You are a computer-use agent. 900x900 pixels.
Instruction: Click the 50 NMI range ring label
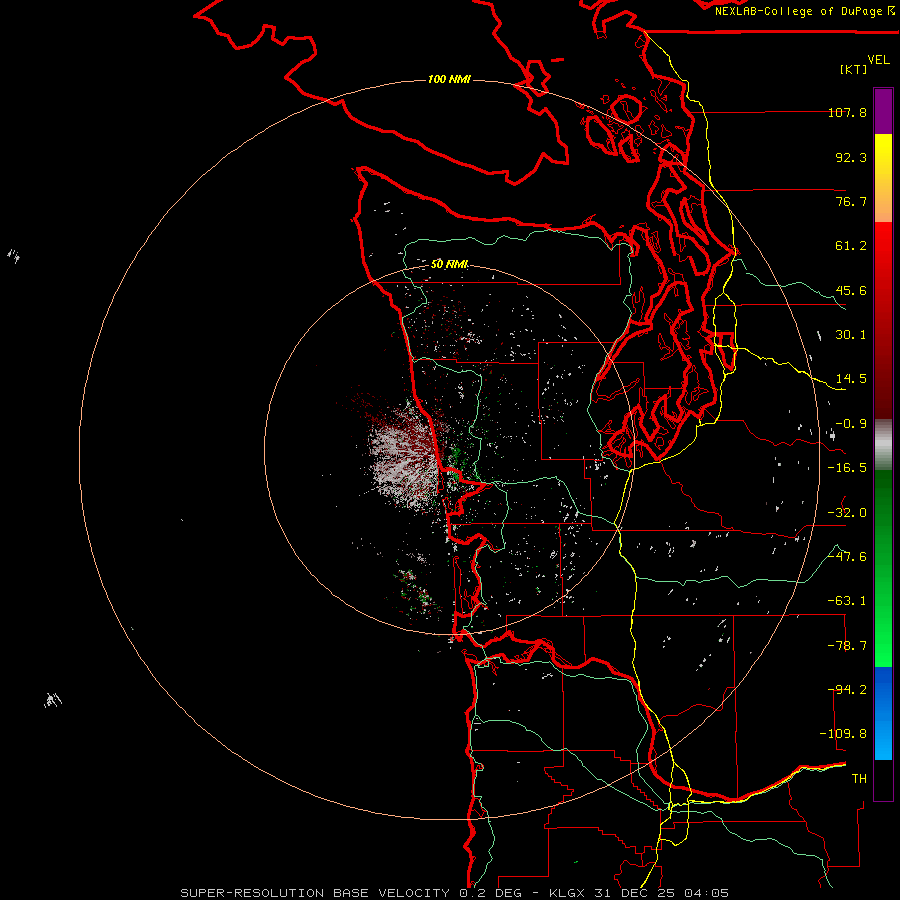449,264
